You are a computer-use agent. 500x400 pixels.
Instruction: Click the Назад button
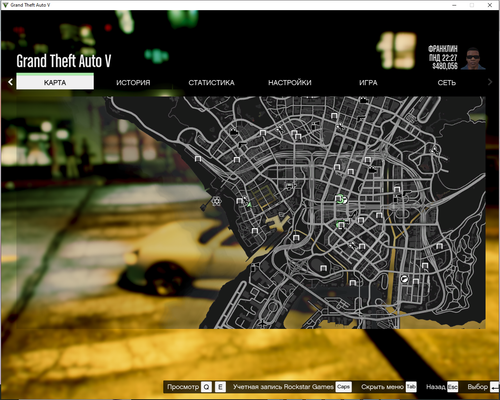tap(436, 387)
